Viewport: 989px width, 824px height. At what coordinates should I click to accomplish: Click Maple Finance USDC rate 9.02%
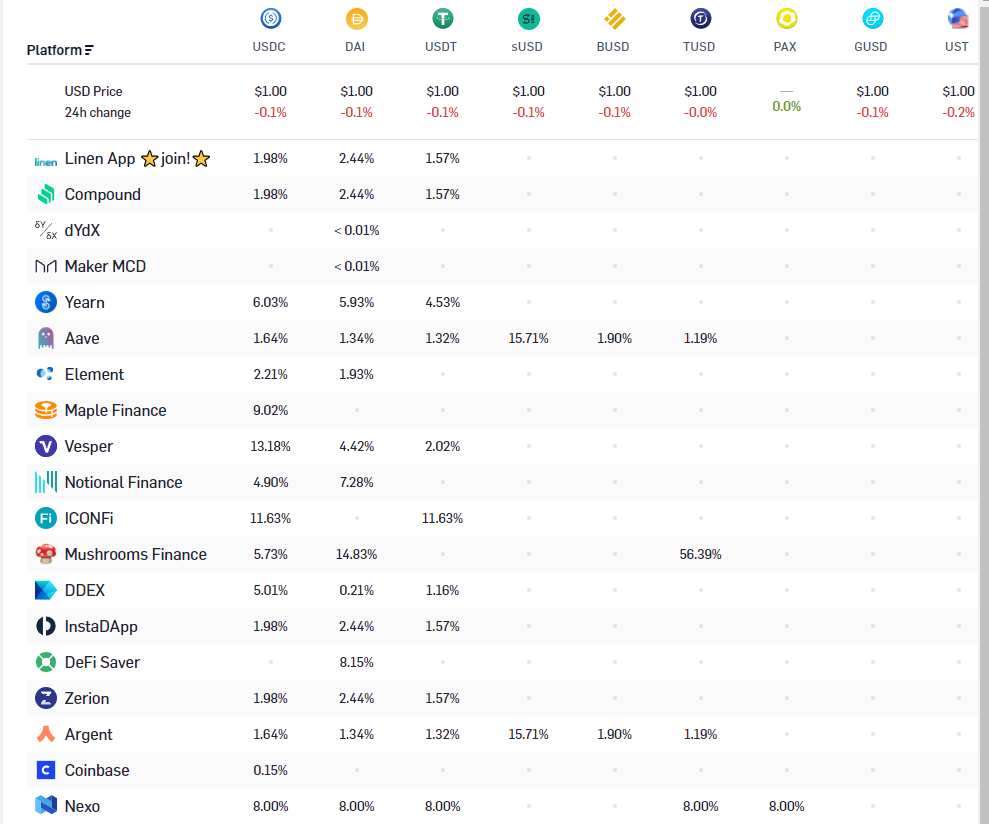[271, 410]
